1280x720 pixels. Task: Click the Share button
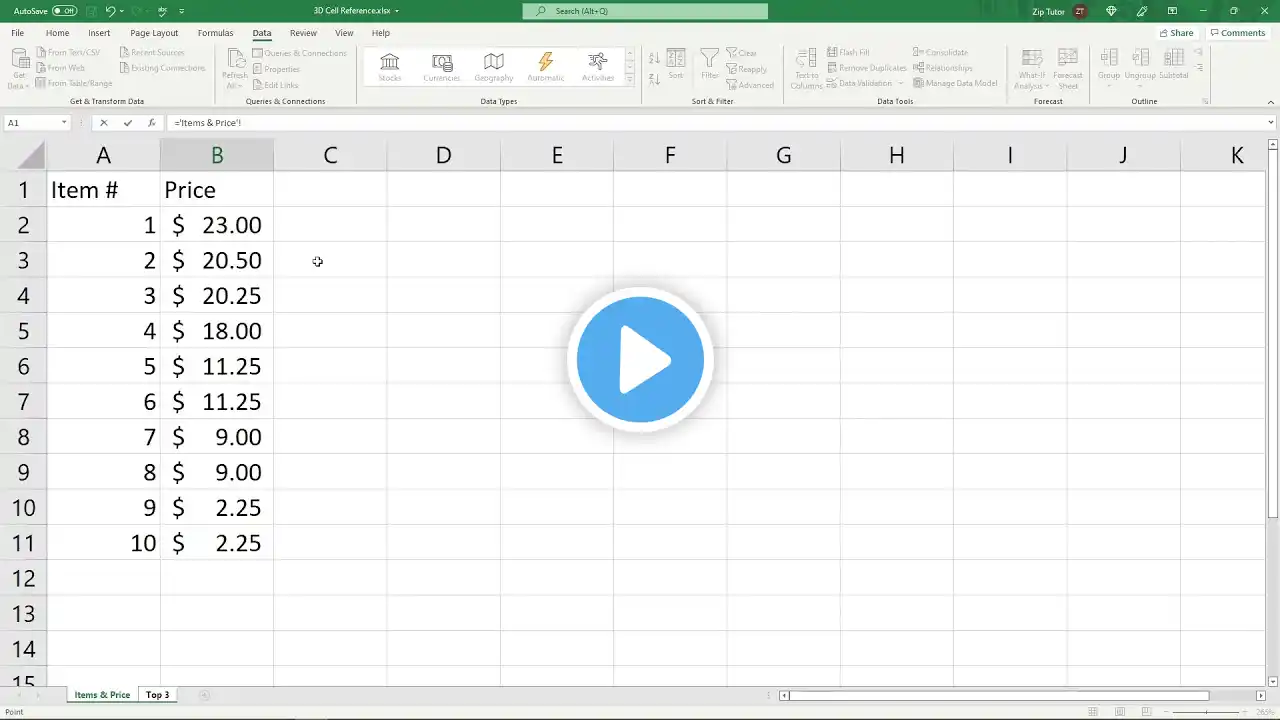click(1176, 33)
